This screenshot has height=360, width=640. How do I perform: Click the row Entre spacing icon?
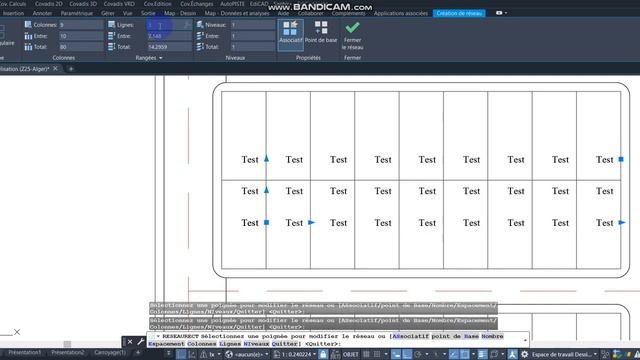[111, 36]
